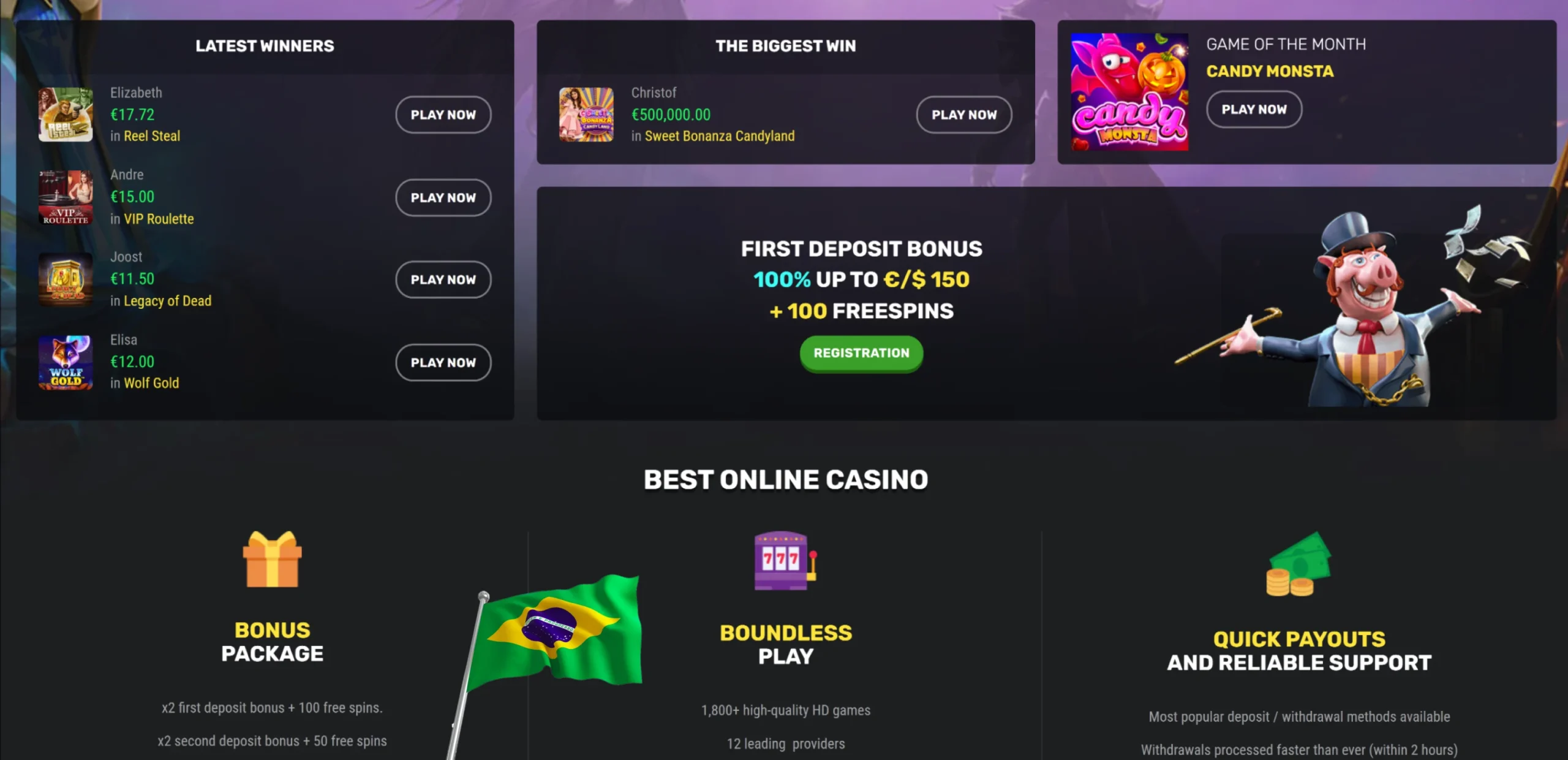Select the 777 slot machine icon

point(786,561)
